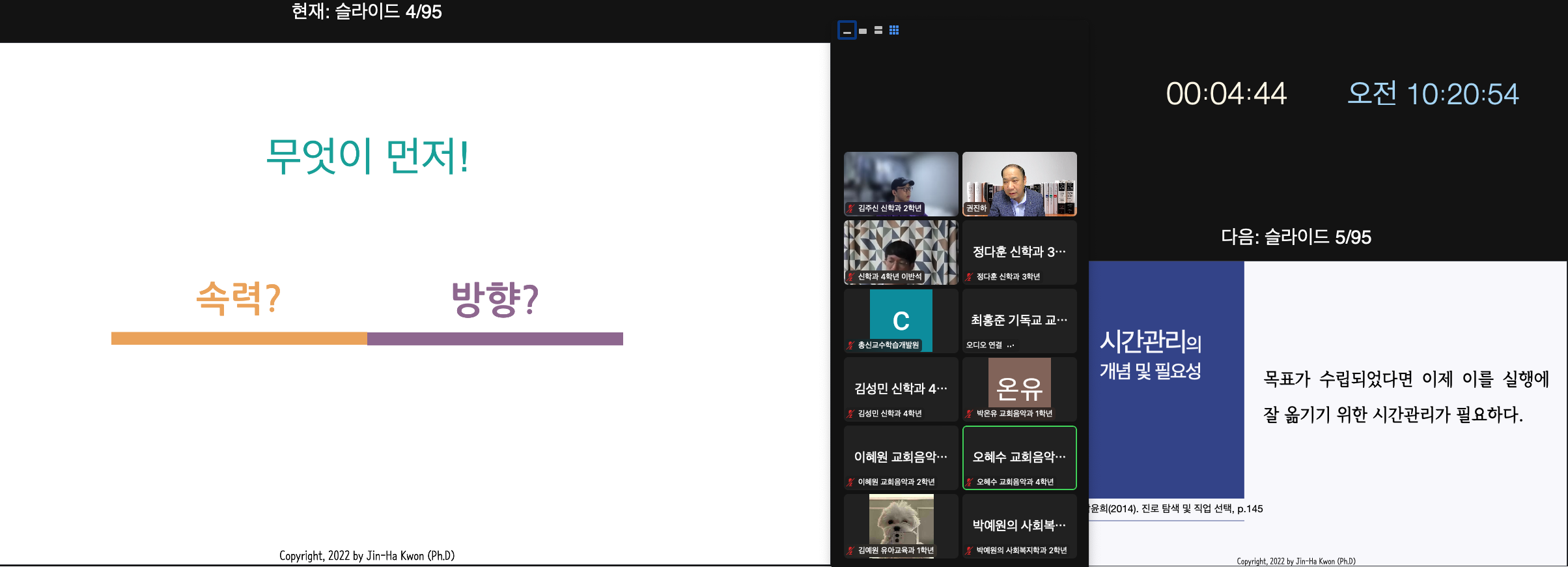Click muted mic icon on 이혜원 교회음악과 2학년
Image resolution: width=1568 pixels, height=567 pixels.
click(850, 482)
